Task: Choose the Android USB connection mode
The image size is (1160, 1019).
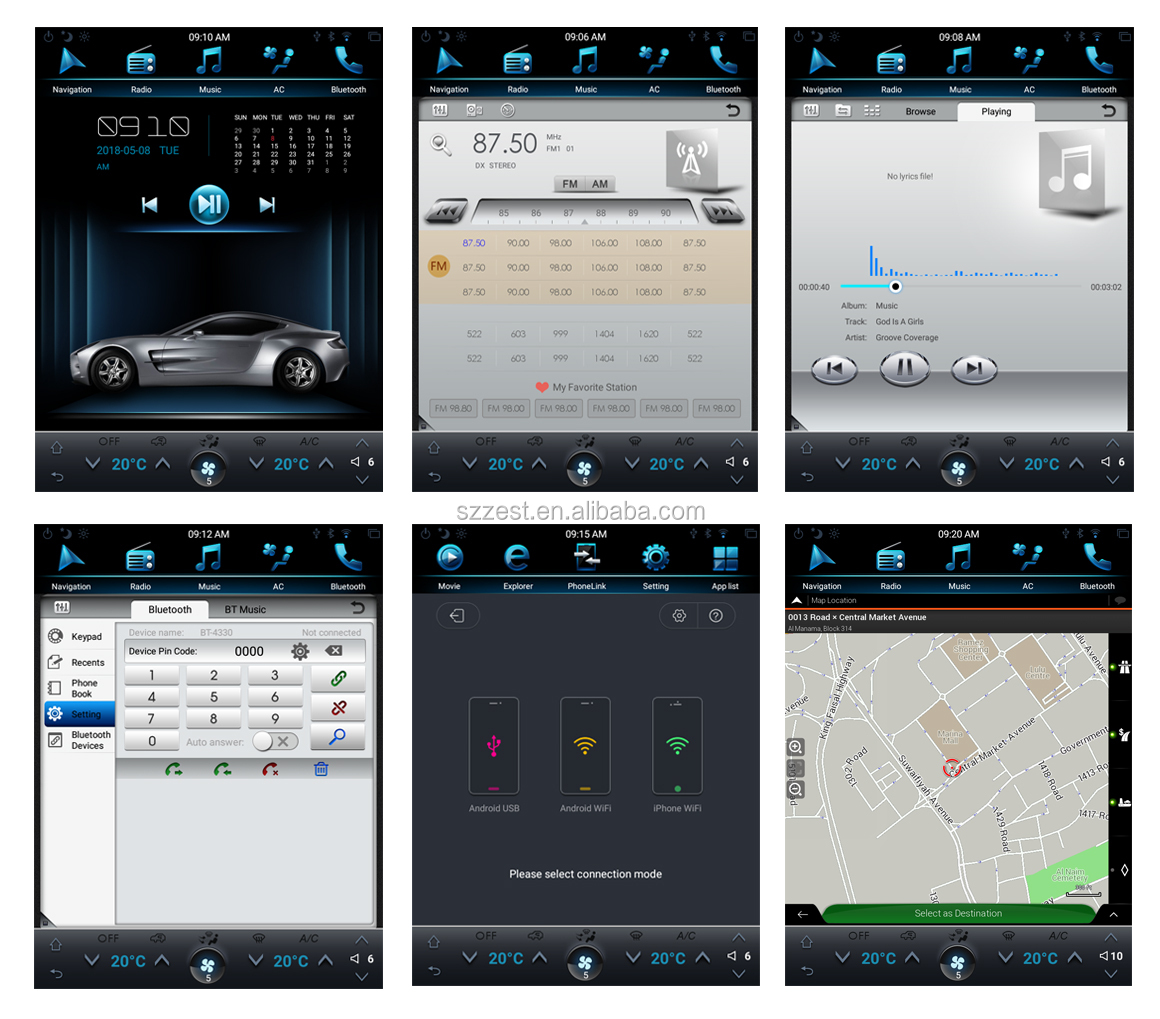Action: tap(493, 746)
